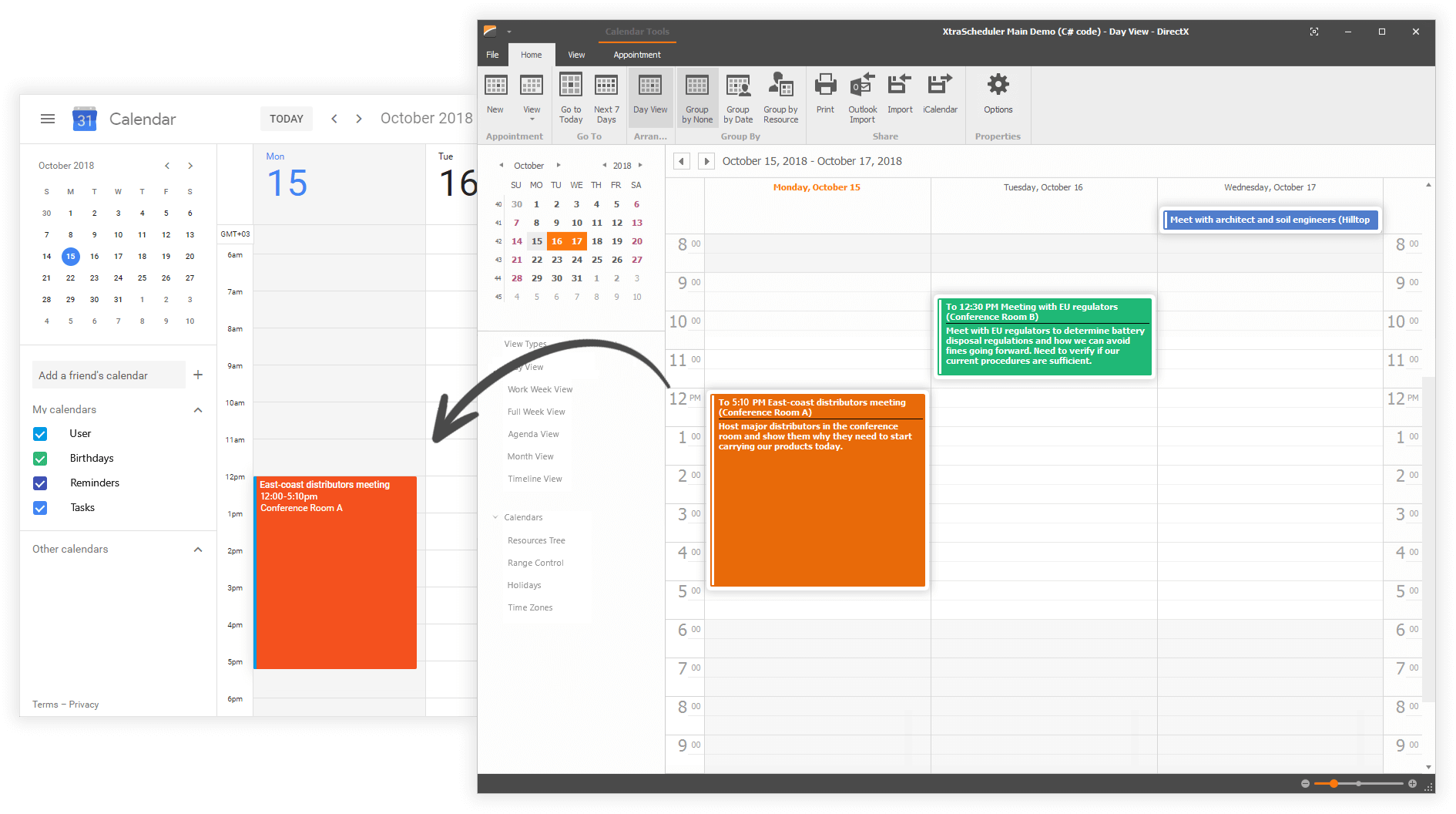
Task: Click the TODAY button in Google Calendar
Action: click(287, 119)
